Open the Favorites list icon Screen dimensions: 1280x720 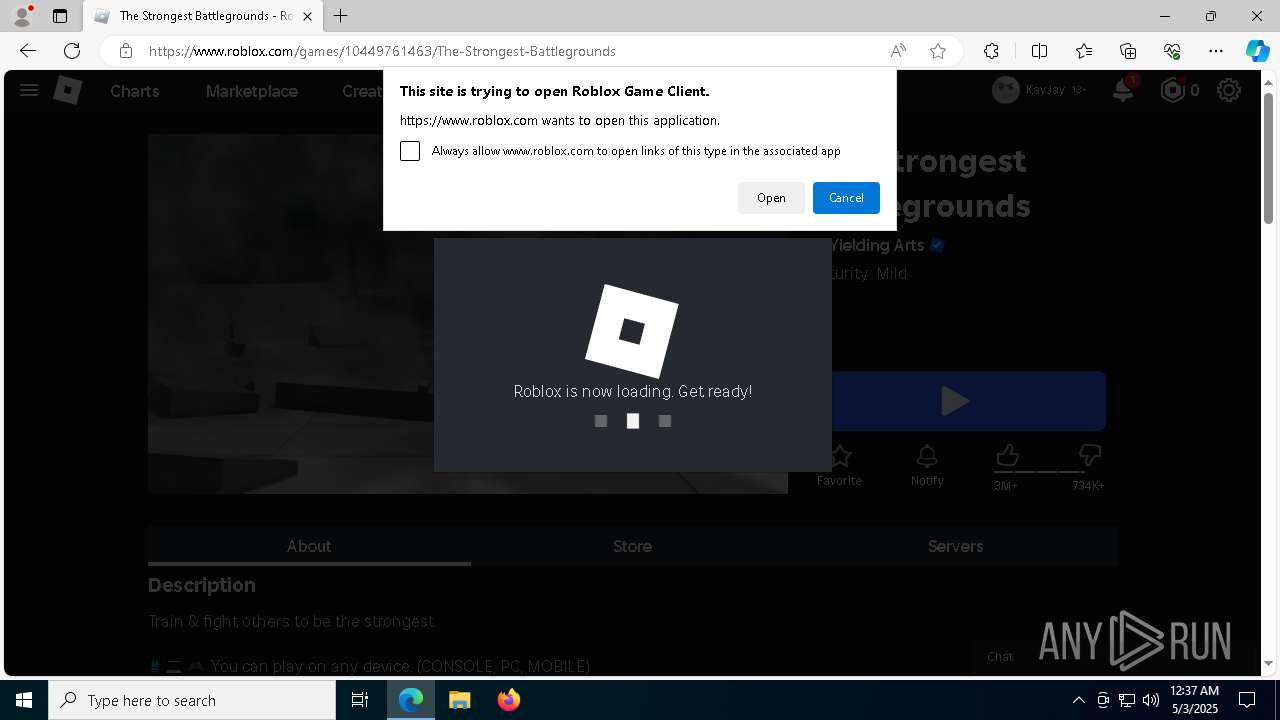pos(1084,51)
